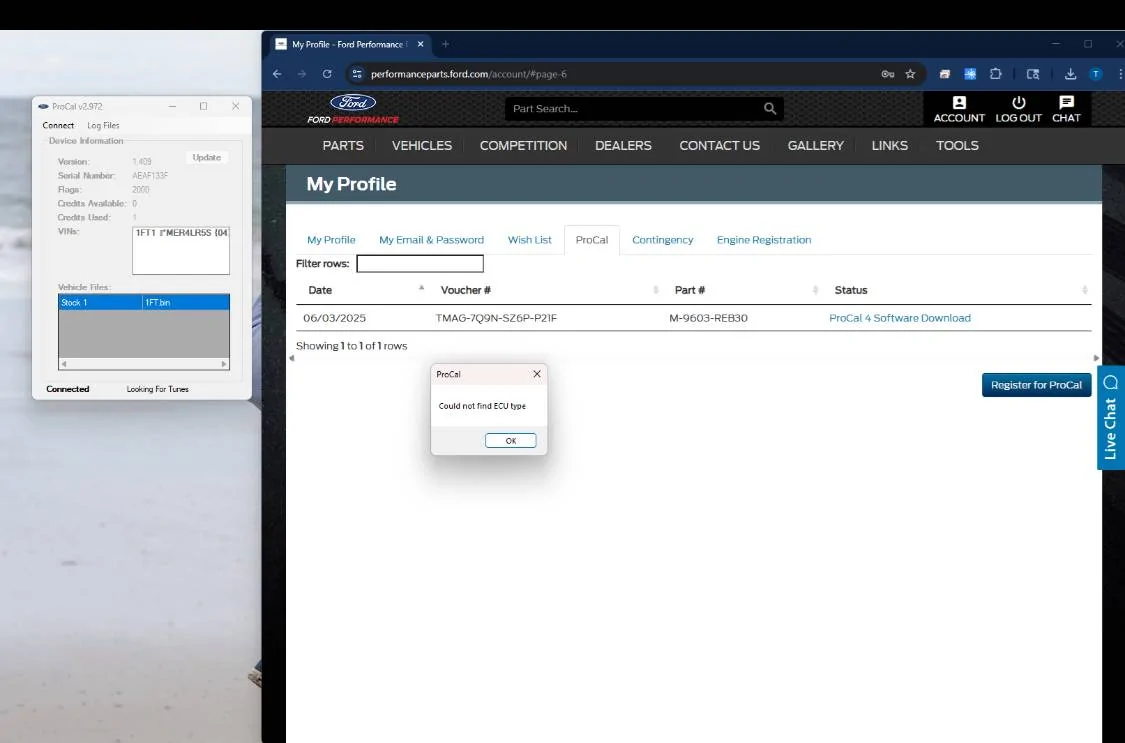
Task: Click the ProCal window title icon
Action: [x=44, y=106]
